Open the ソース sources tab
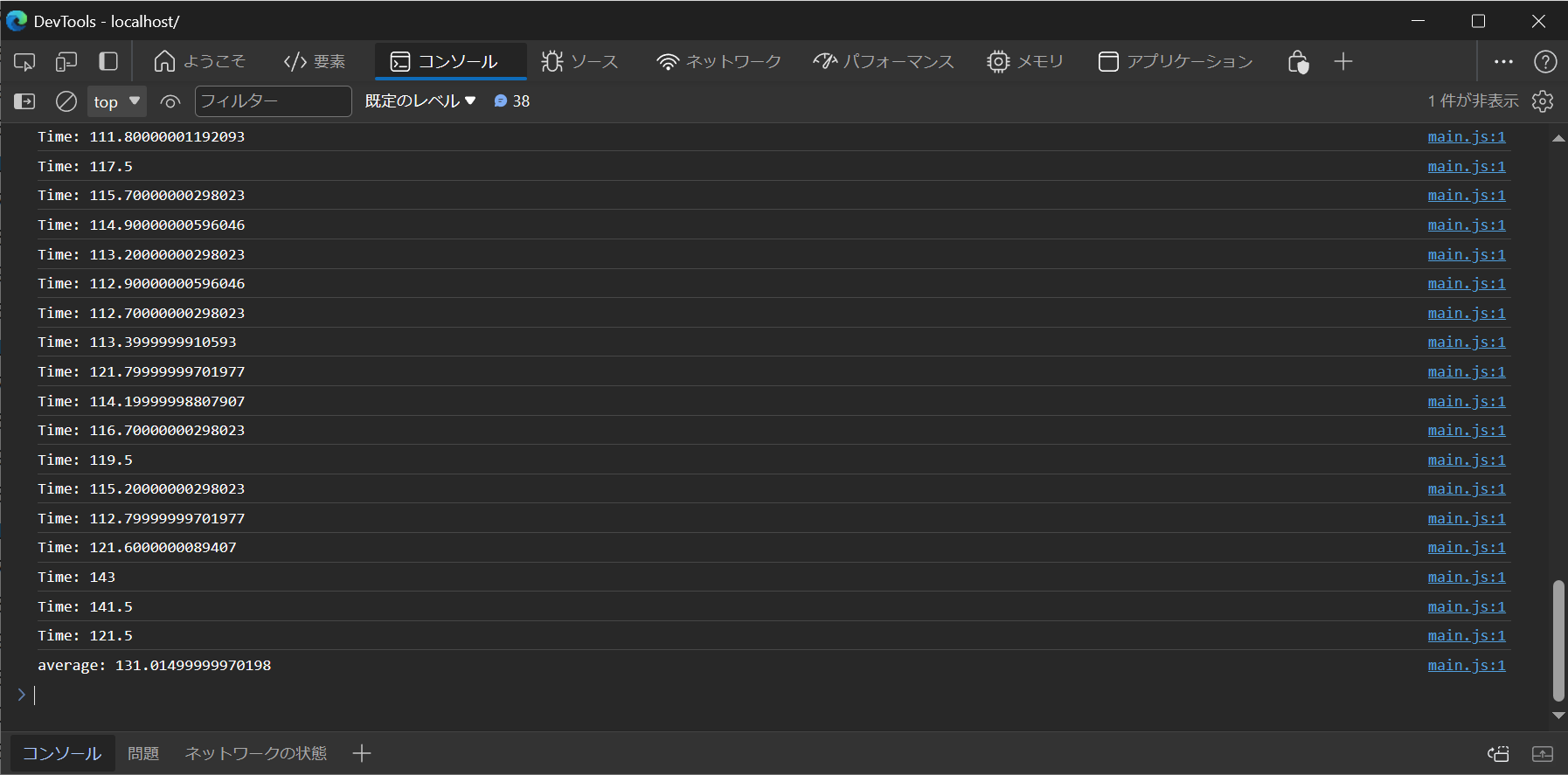This screenshot has height=775, width=1568. 579,61
